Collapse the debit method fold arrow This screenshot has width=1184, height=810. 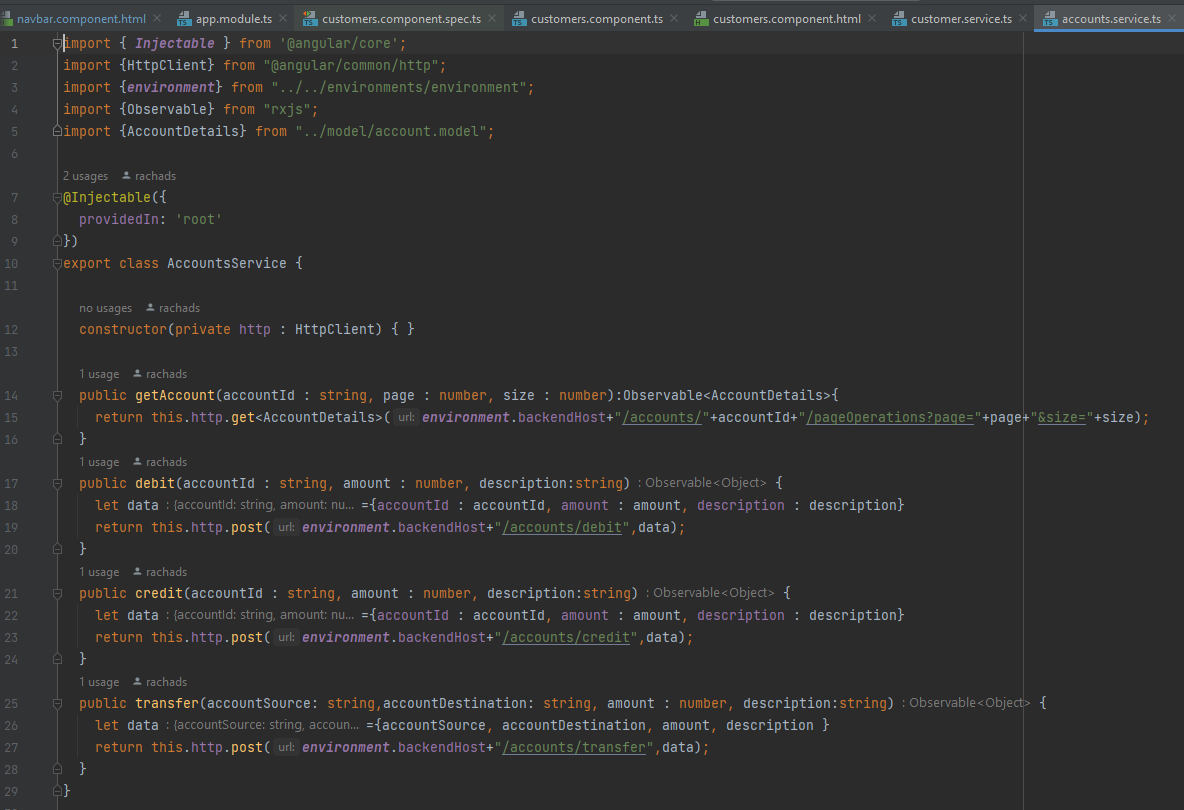click(55, 482)
